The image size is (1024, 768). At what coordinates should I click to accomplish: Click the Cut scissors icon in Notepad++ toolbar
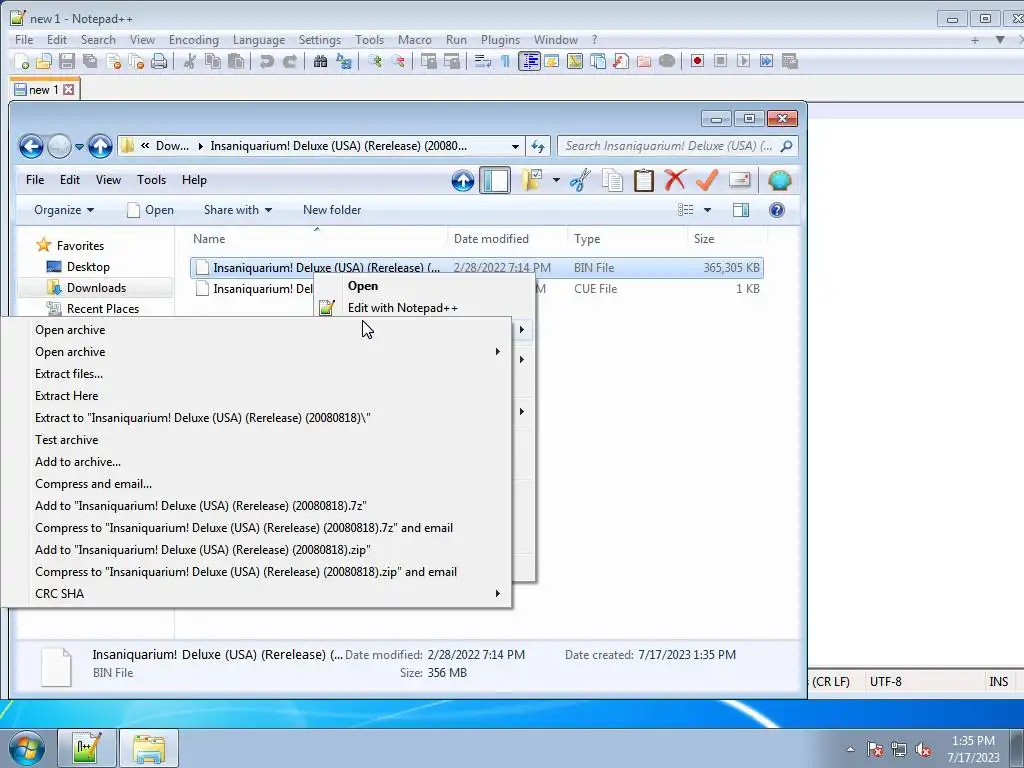click(189, 61)
